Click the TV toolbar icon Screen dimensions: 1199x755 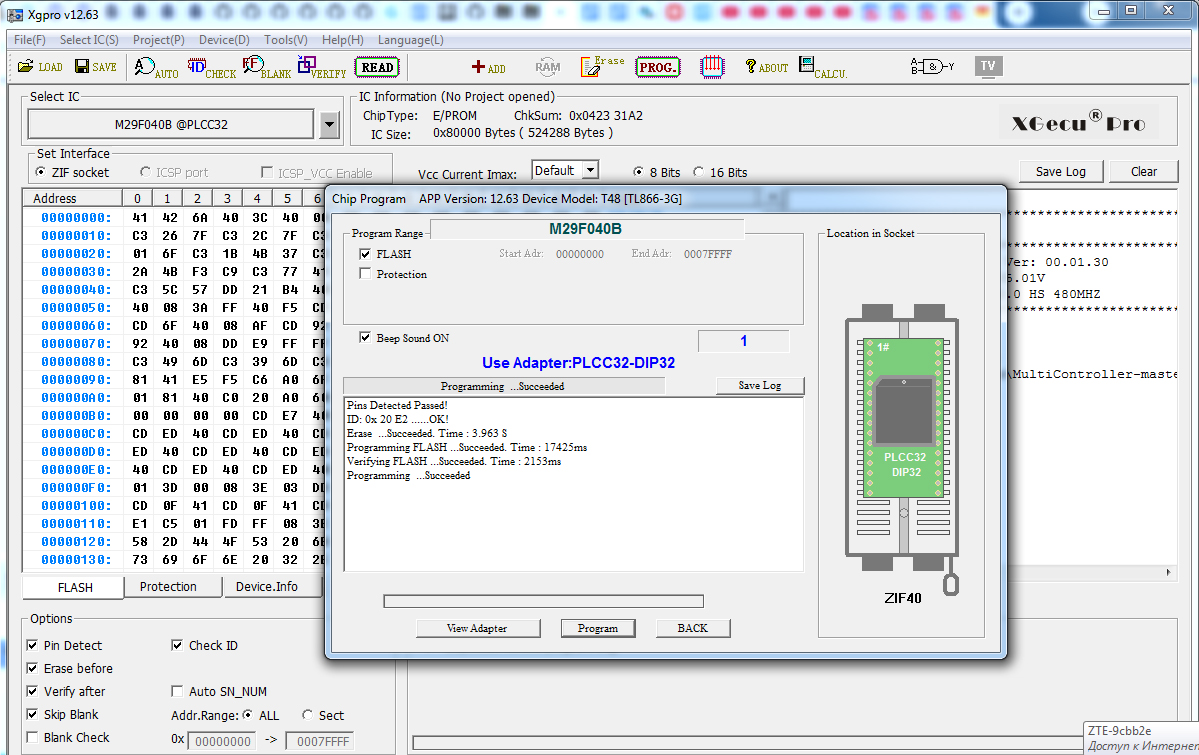[988, 67]
